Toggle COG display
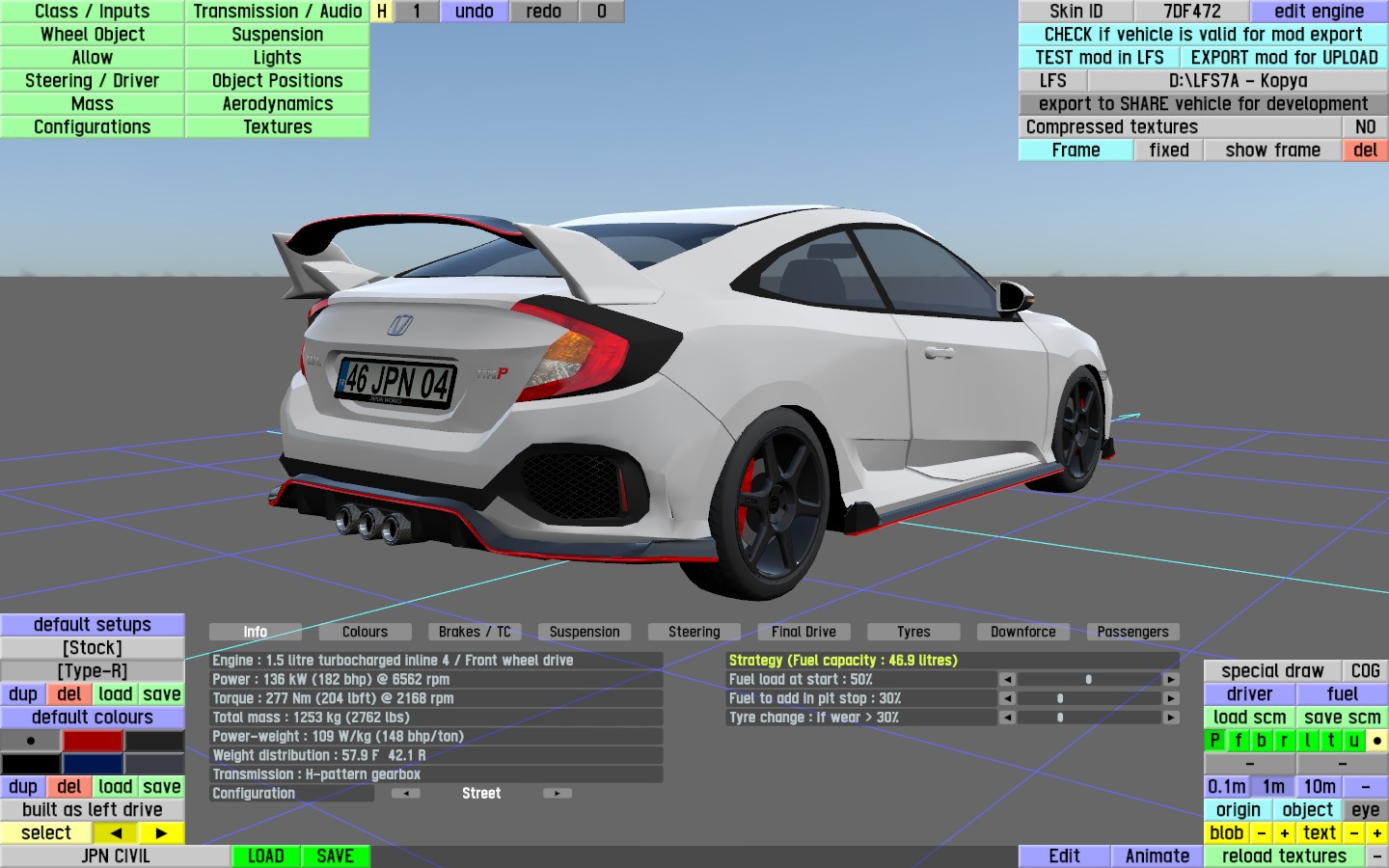The width and height of the screenshot is (1389, 868). (1366, 671)
